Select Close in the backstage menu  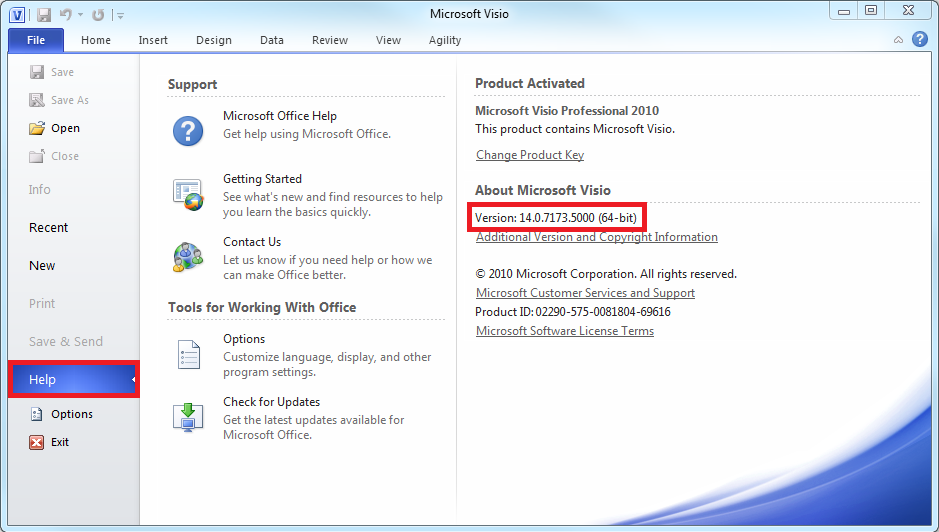click(65, 156)
